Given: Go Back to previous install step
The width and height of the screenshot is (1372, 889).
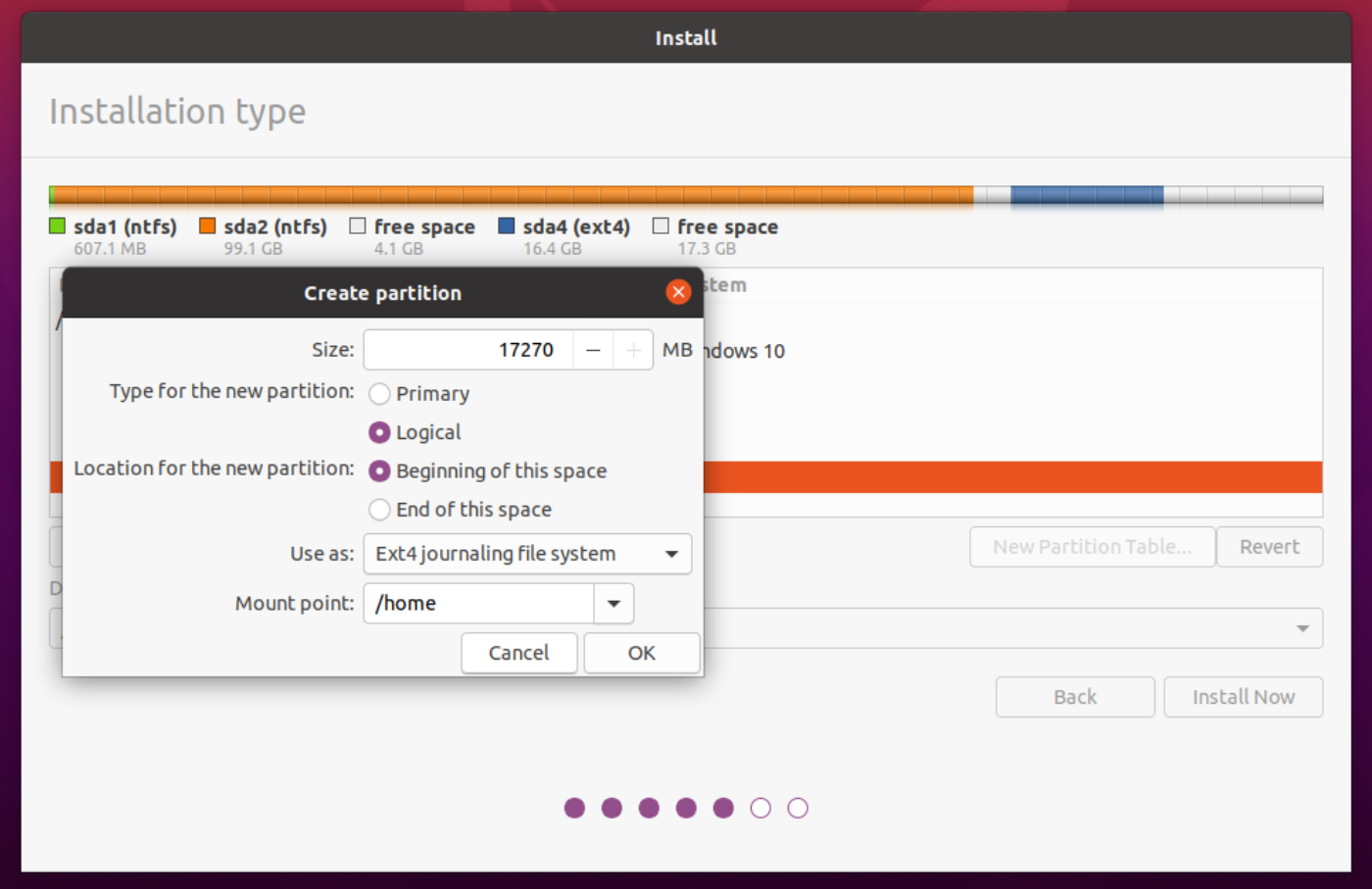Looking at the screenshot, I should tap(1075, 697).
